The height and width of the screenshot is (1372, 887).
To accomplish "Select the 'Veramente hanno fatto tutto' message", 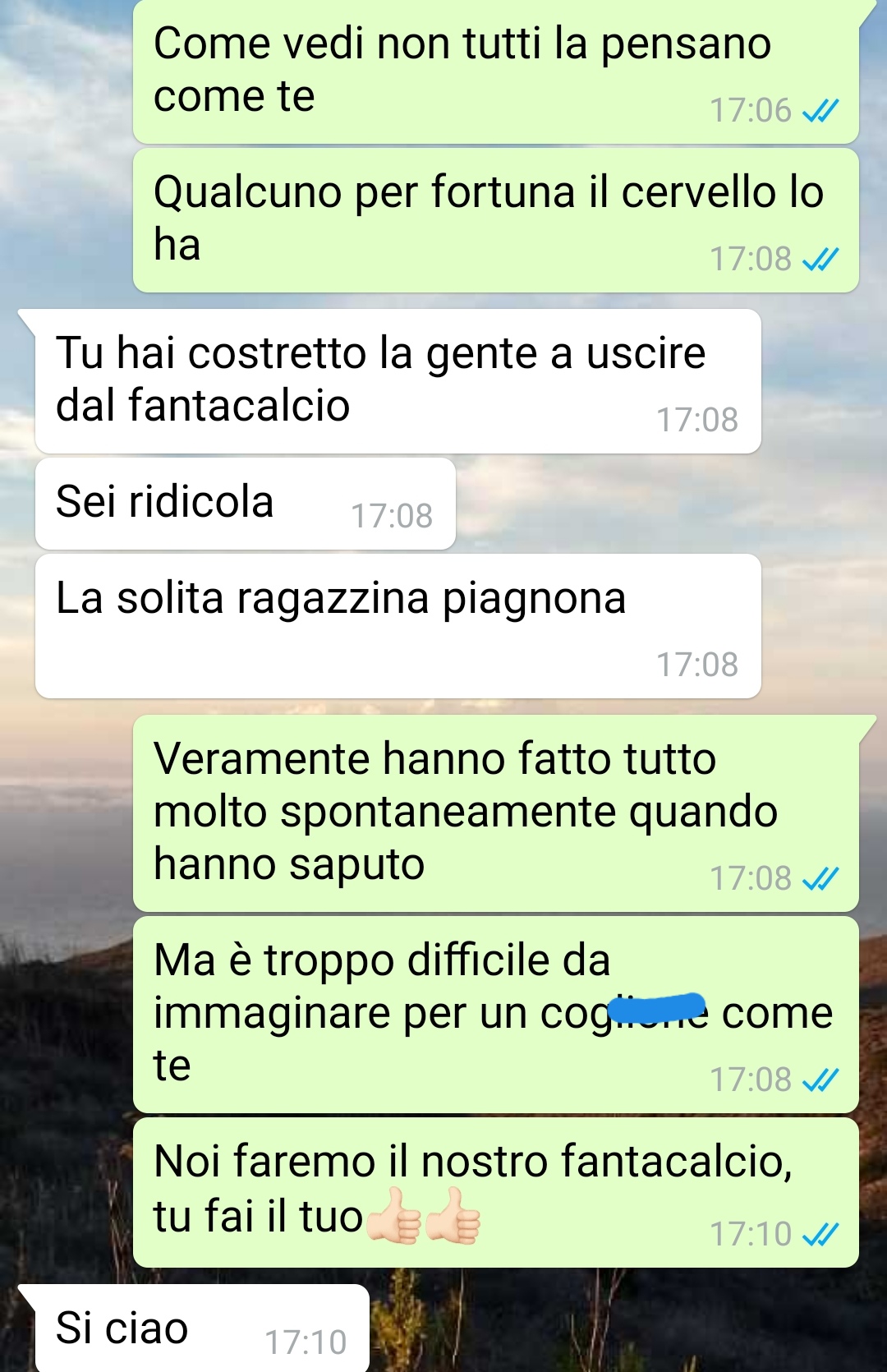I will click(x=496, y=813).
